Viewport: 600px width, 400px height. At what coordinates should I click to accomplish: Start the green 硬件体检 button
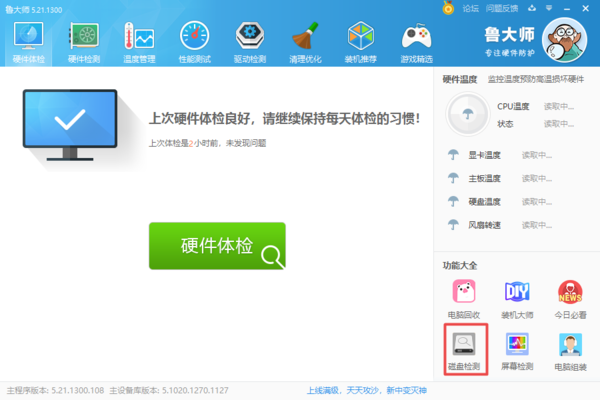click(217, 246)
